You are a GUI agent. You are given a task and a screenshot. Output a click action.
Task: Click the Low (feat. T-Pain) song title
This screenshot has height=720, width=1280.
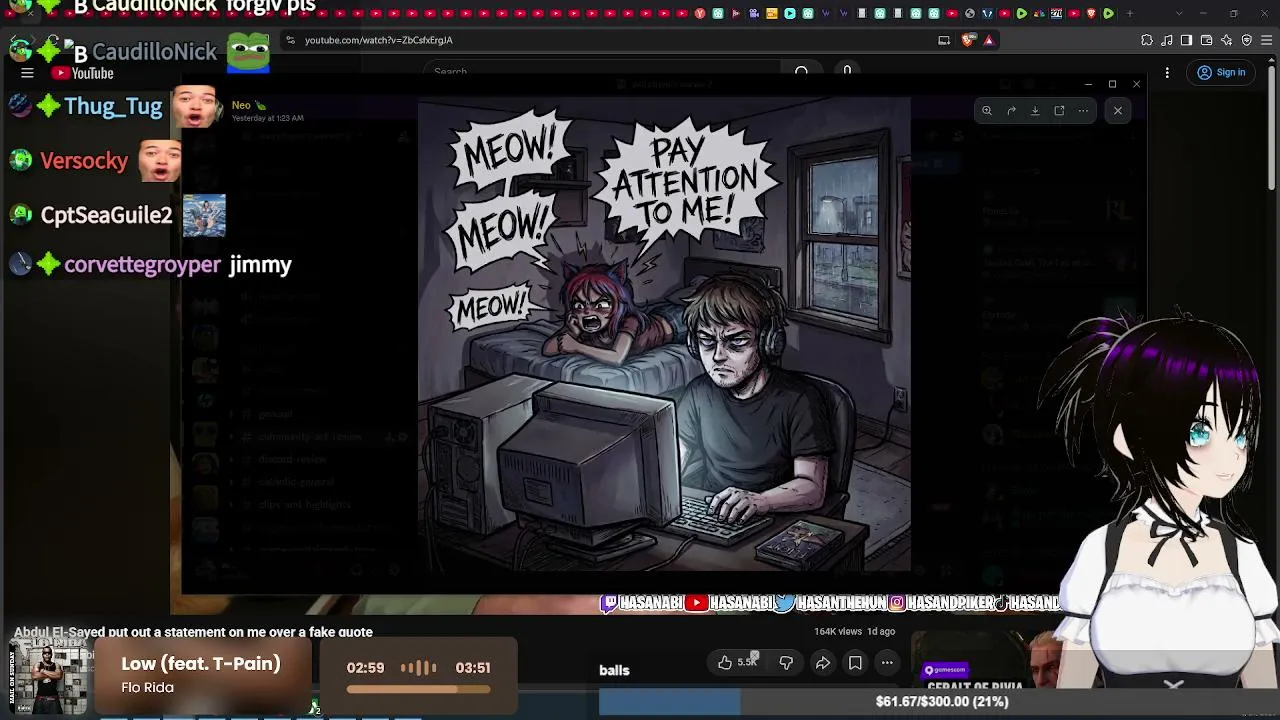tap(201, 664)
